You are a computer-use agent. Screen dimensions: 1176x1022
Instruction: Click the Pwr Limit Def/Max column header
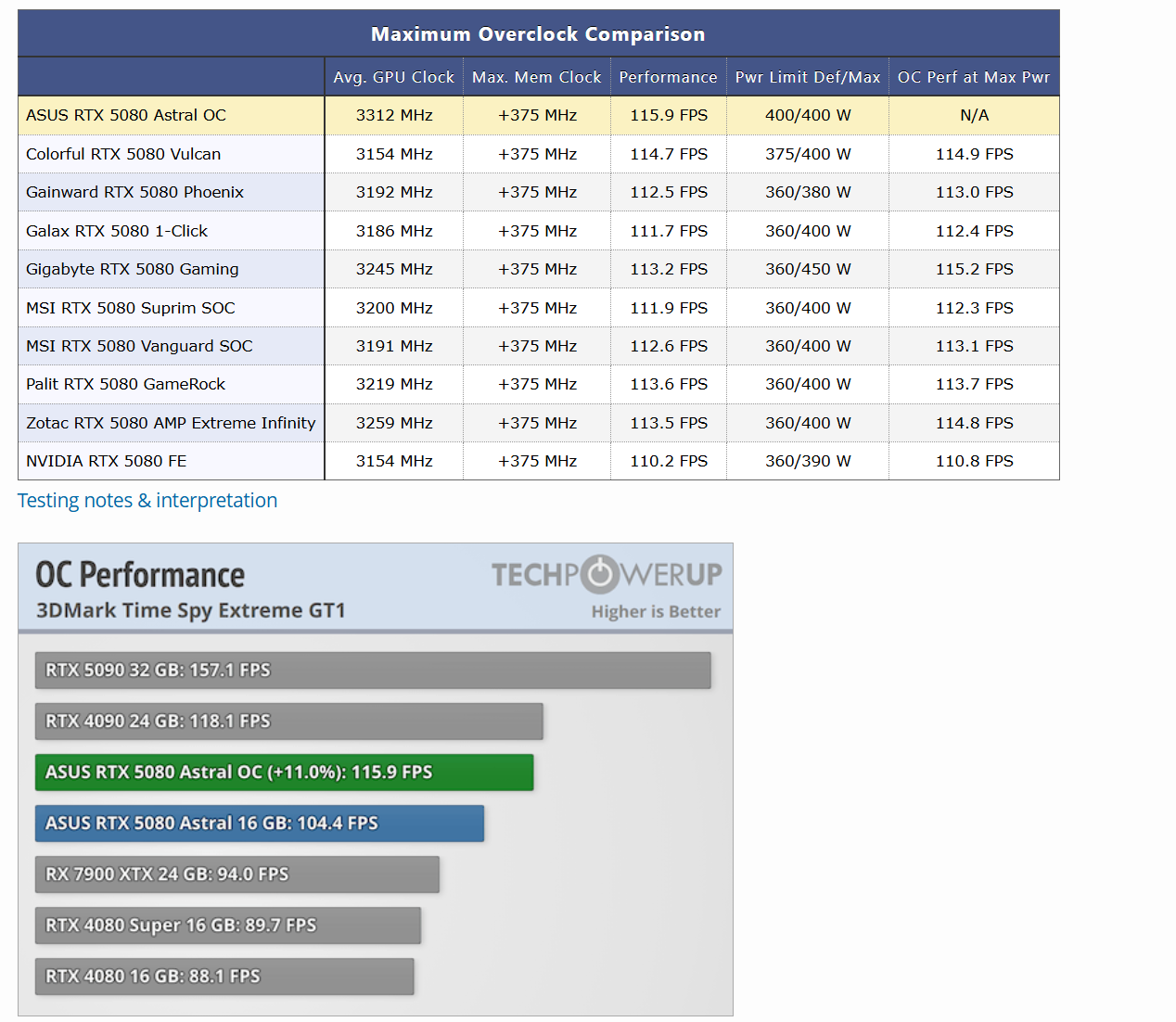coord(807,77)
